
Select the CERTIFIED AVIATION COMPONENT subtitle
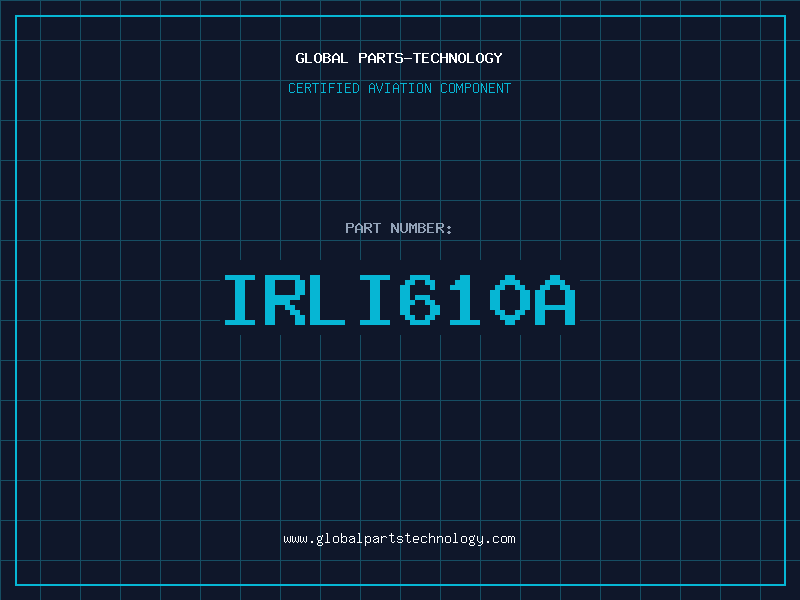click(399, 88)
